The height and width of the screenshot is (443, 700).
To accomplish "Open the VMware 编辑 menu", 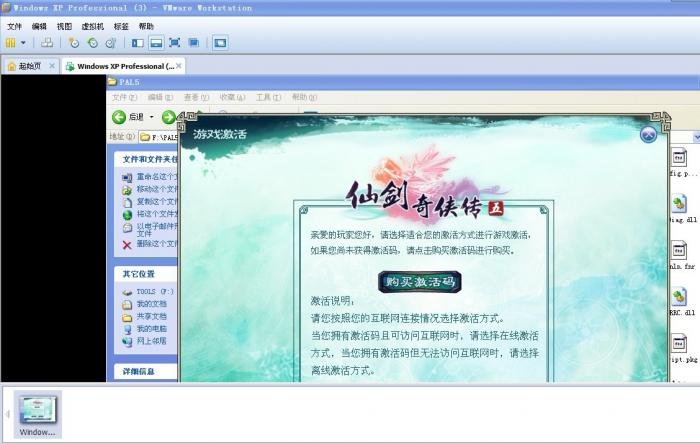I will pos(39,26).
